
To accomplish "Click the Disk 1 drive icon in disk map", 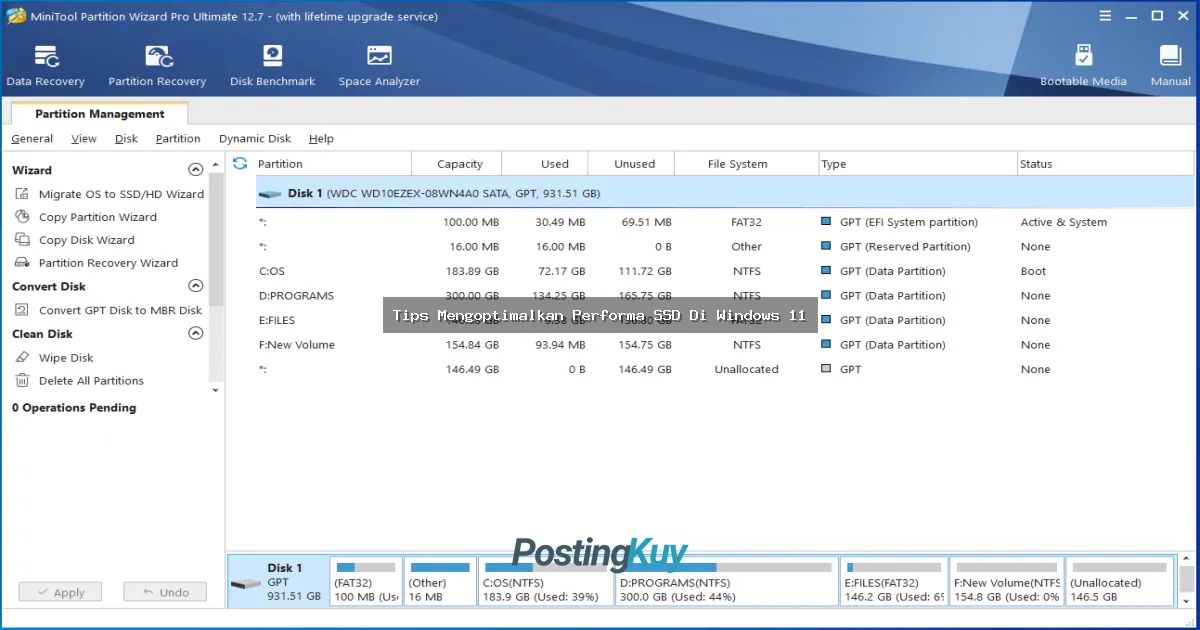I will 245,584.
